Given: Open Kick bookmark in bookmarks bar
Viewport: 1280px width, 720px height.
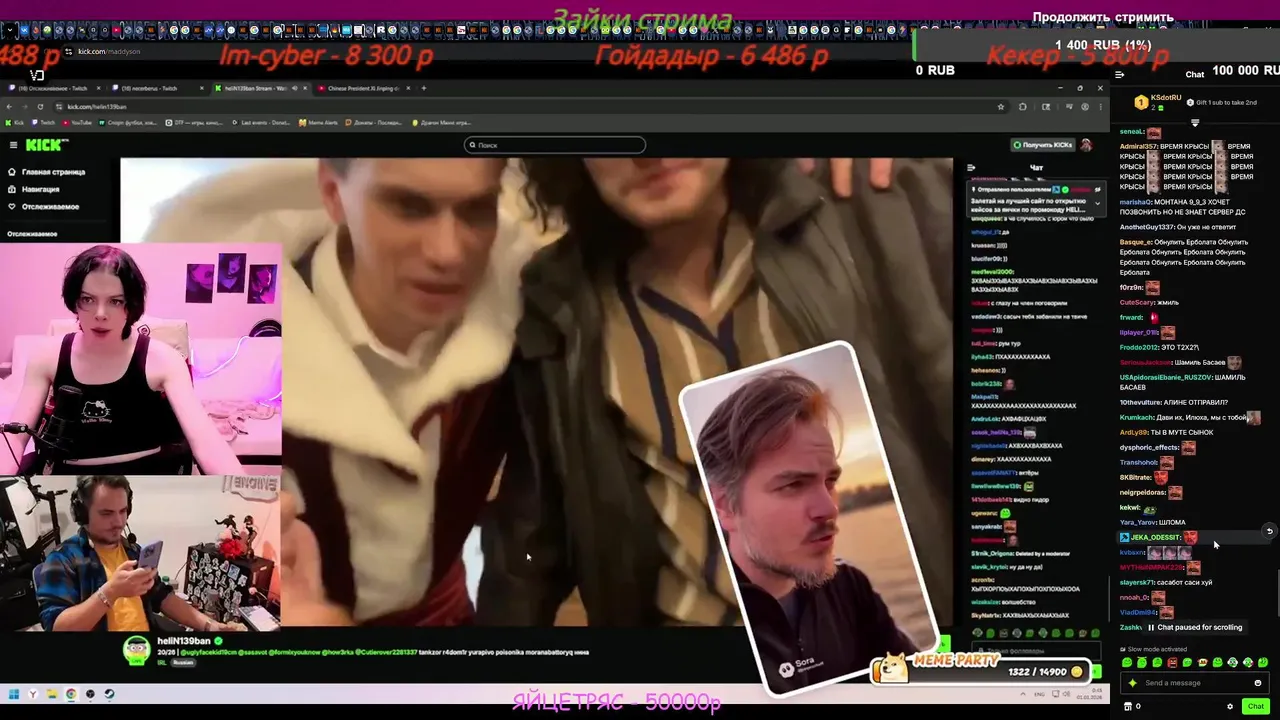Looking at the screenshot, I should click(x=15, y=123).
